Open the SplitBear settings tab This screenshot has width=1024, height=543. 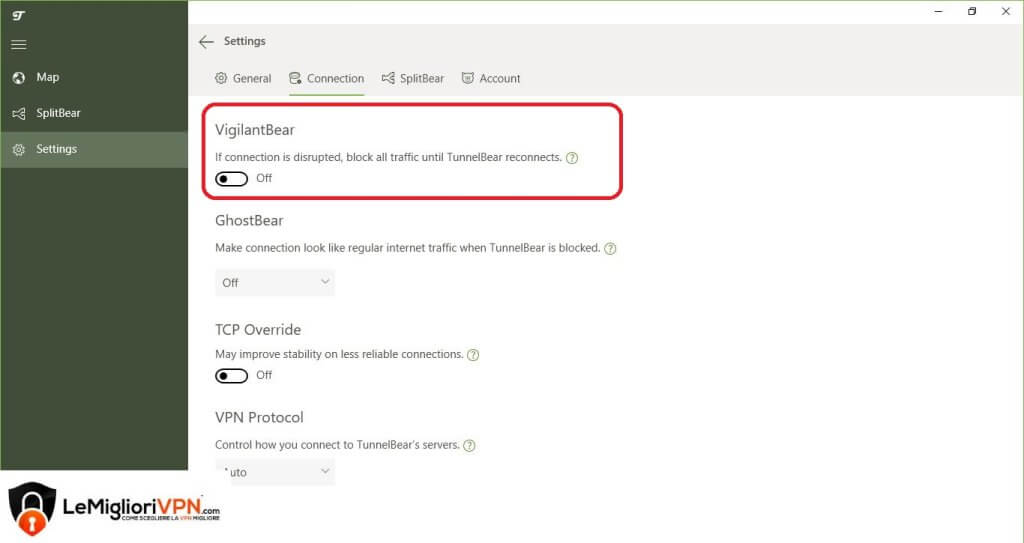pyautogui.click(x=413, y=78)
